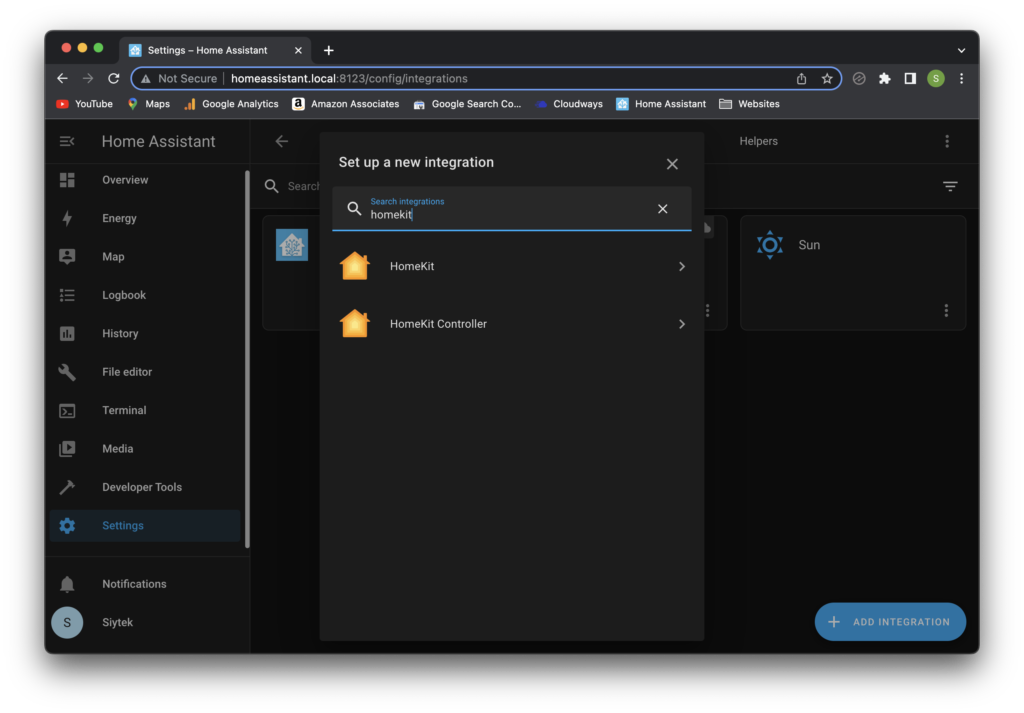
Task: Open the Overview dashboard icon in sidebar
Action: (67, 180)
